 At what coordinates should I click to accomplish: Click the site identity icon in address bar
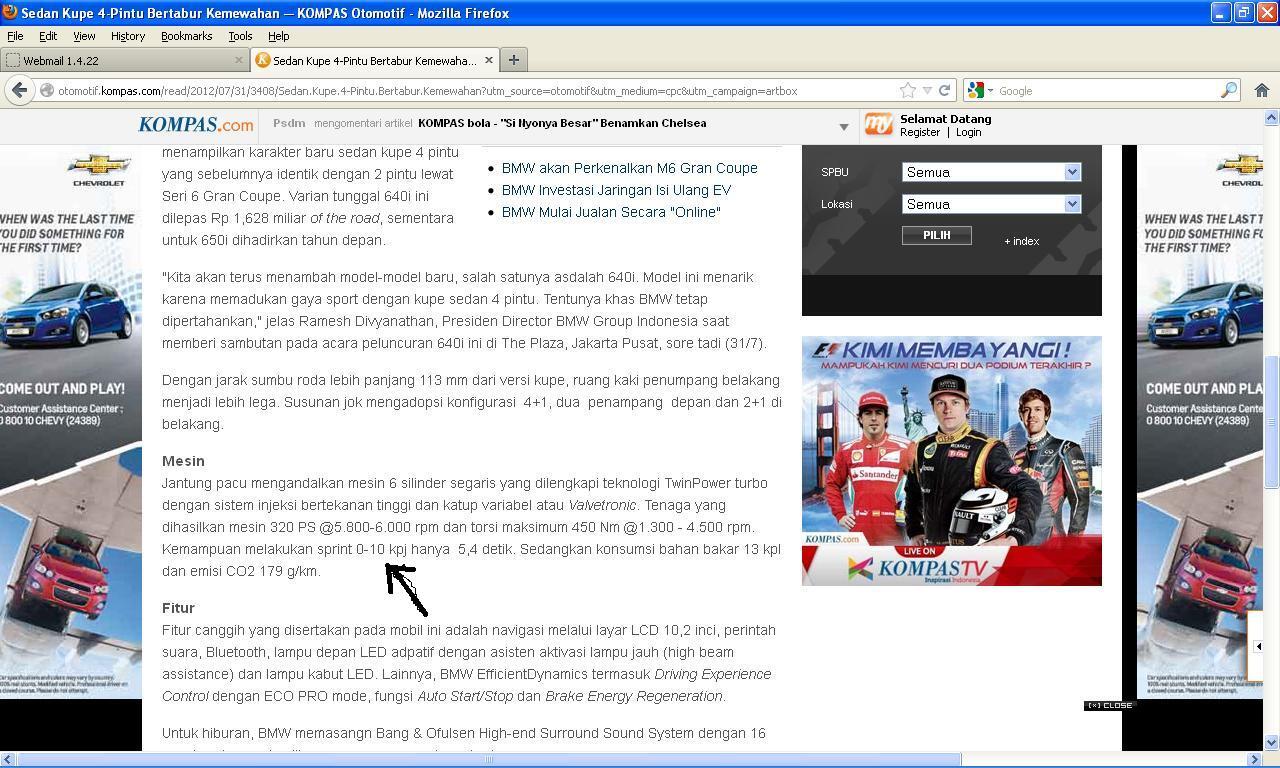tap(46, 90)
